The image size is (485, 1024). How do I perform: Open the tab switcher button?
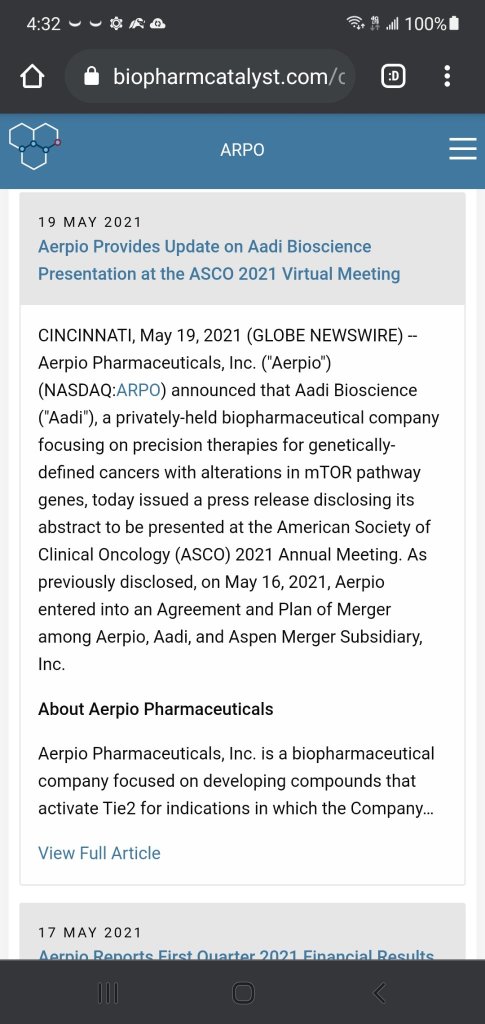tap(392, 78)
